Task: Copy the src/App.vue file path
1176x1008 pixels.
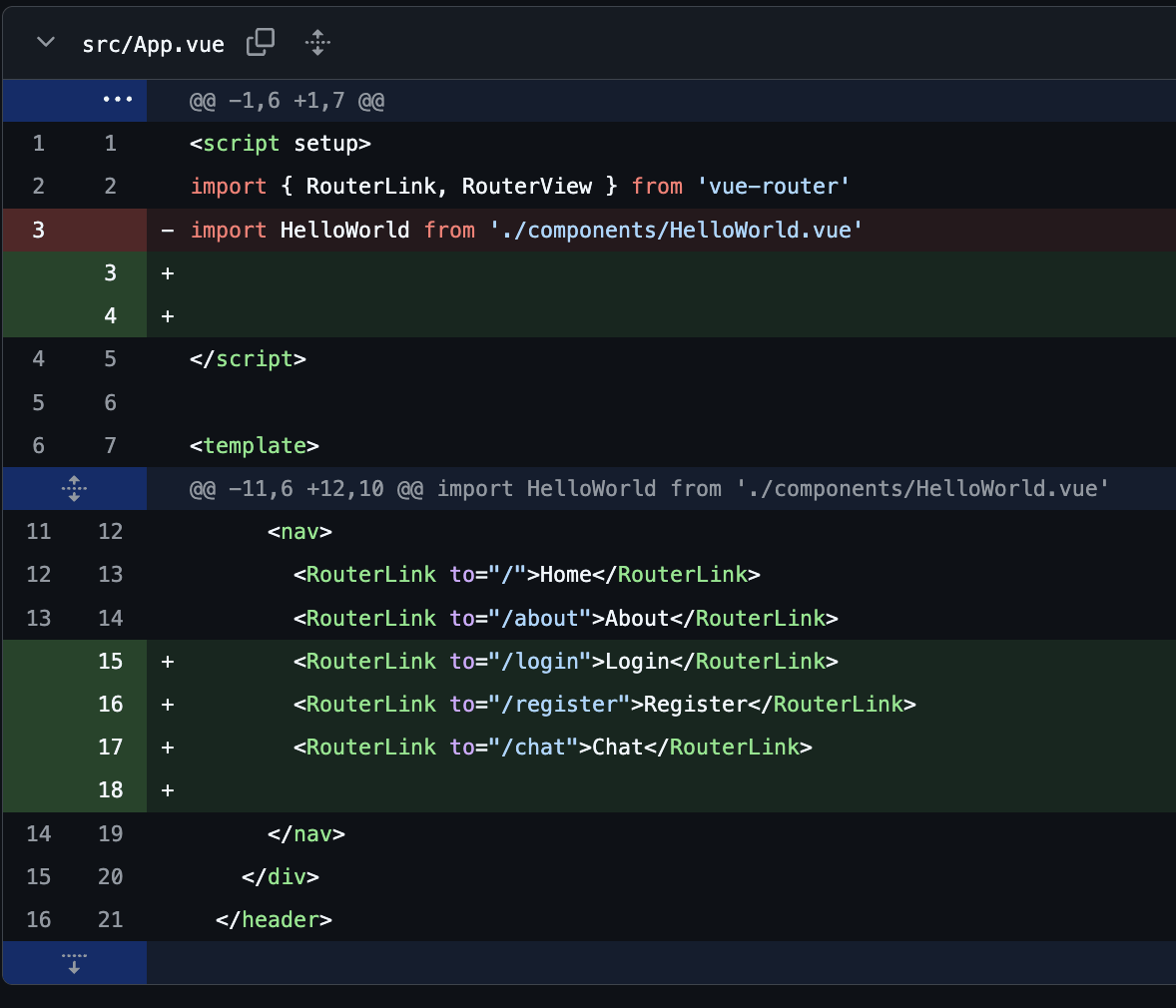Action: click(261, 43)
